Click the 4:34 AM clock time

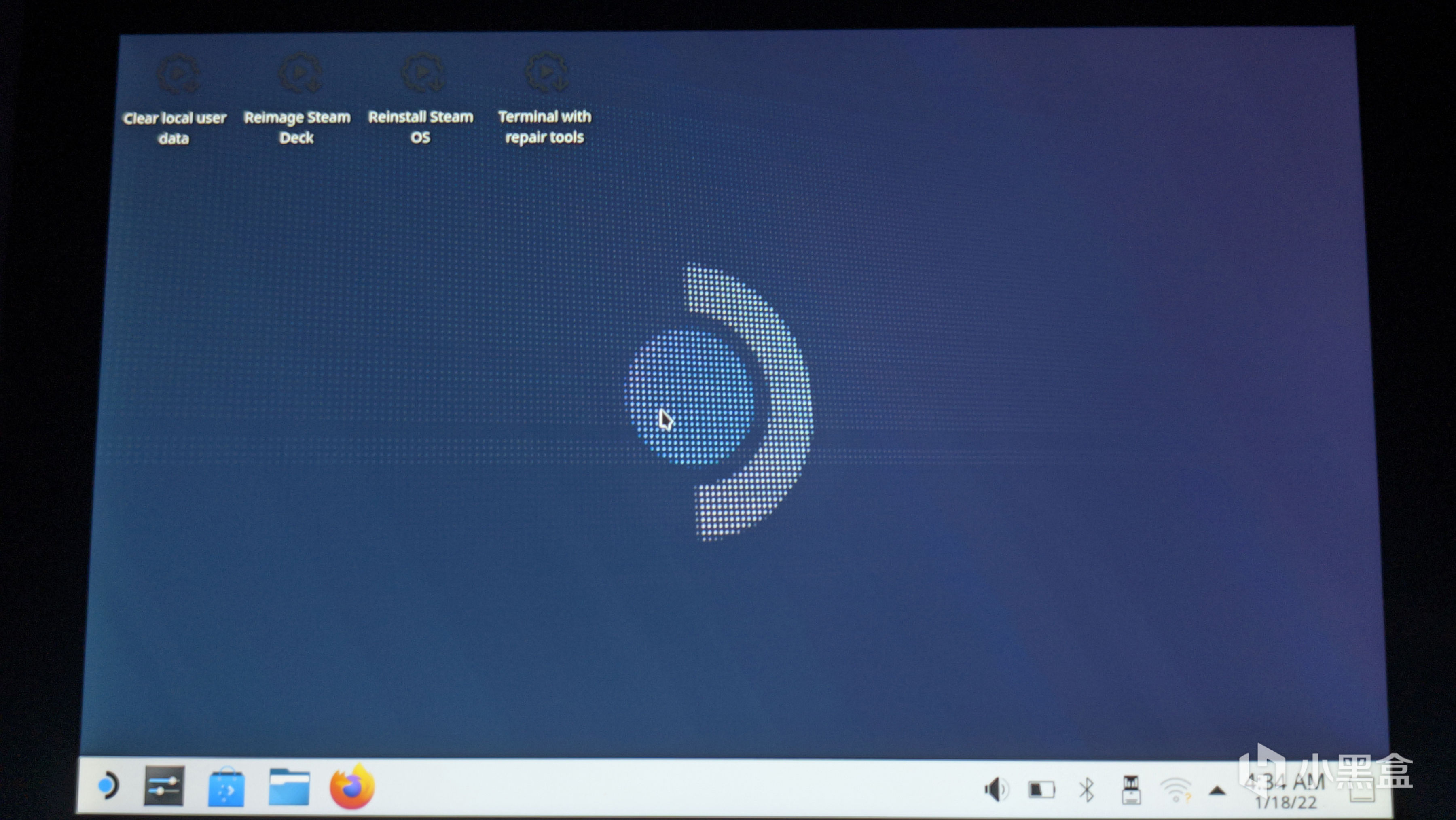[x=1285, y=782]
